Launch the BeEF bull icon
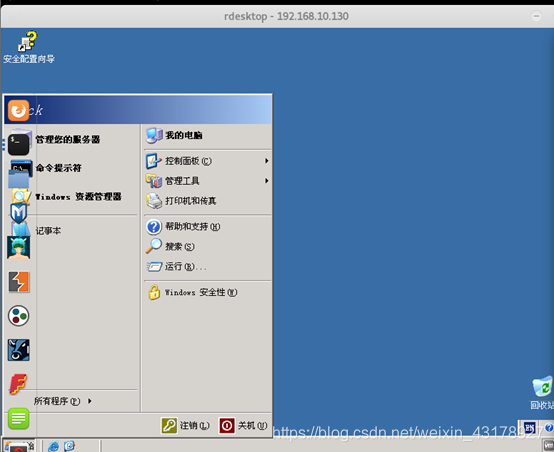This screenshot has height=452, width=554. (x=18, y=350)
